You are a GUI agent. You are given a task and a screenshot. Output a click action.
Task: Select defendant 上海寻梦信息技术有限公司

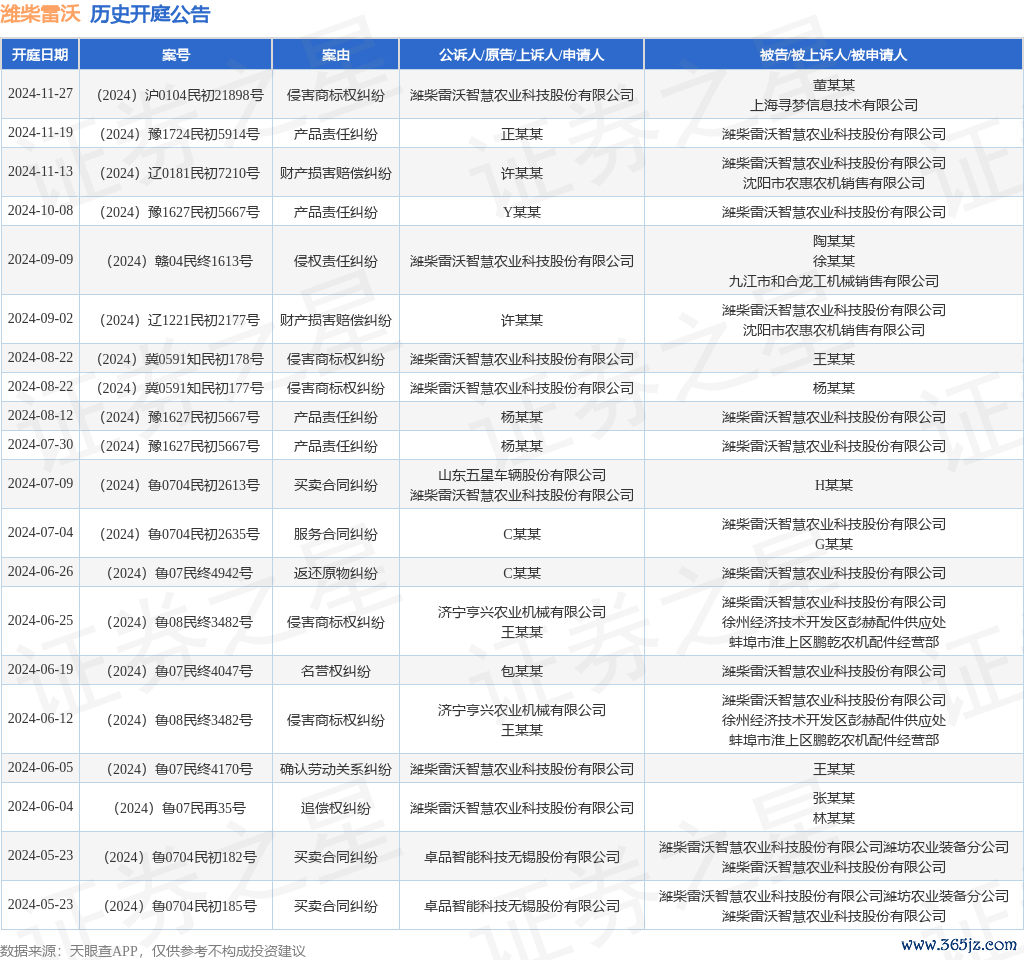click(834, 105)
